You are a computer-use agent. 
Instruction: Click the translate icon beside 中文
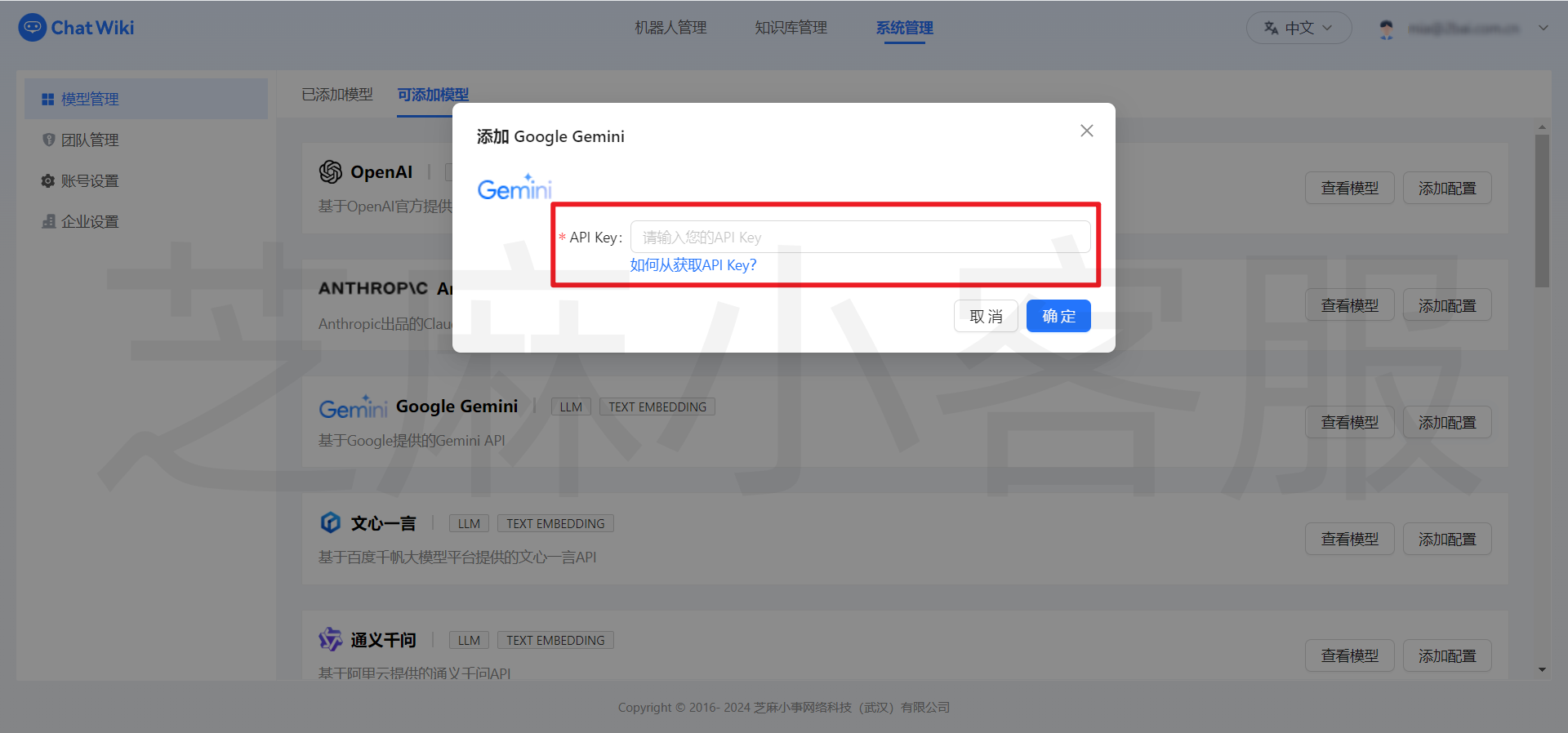(x=1271, y=28)
